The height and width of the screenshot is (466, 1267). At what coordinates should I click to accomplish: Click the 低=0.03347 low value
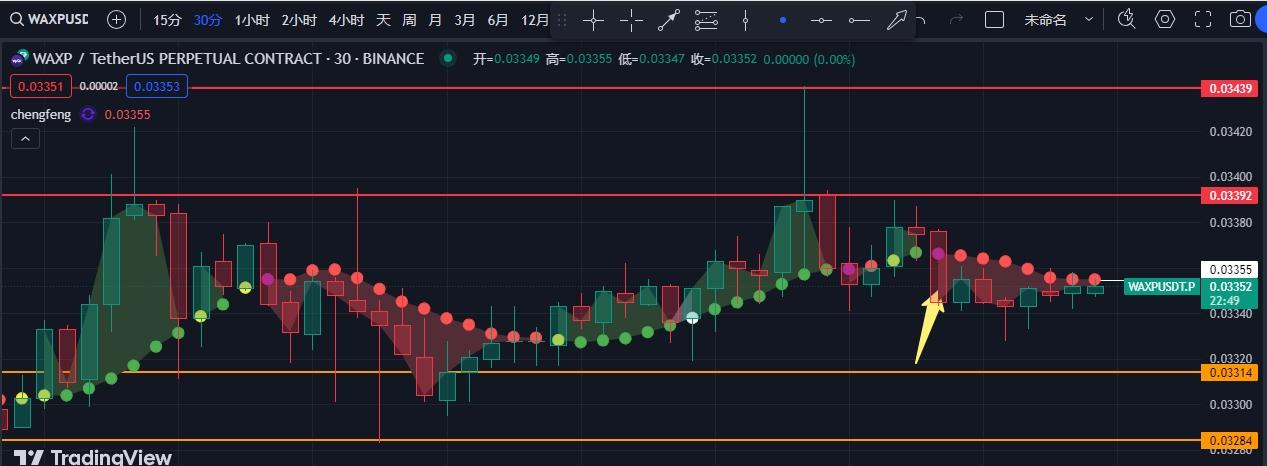coord(651,59)
